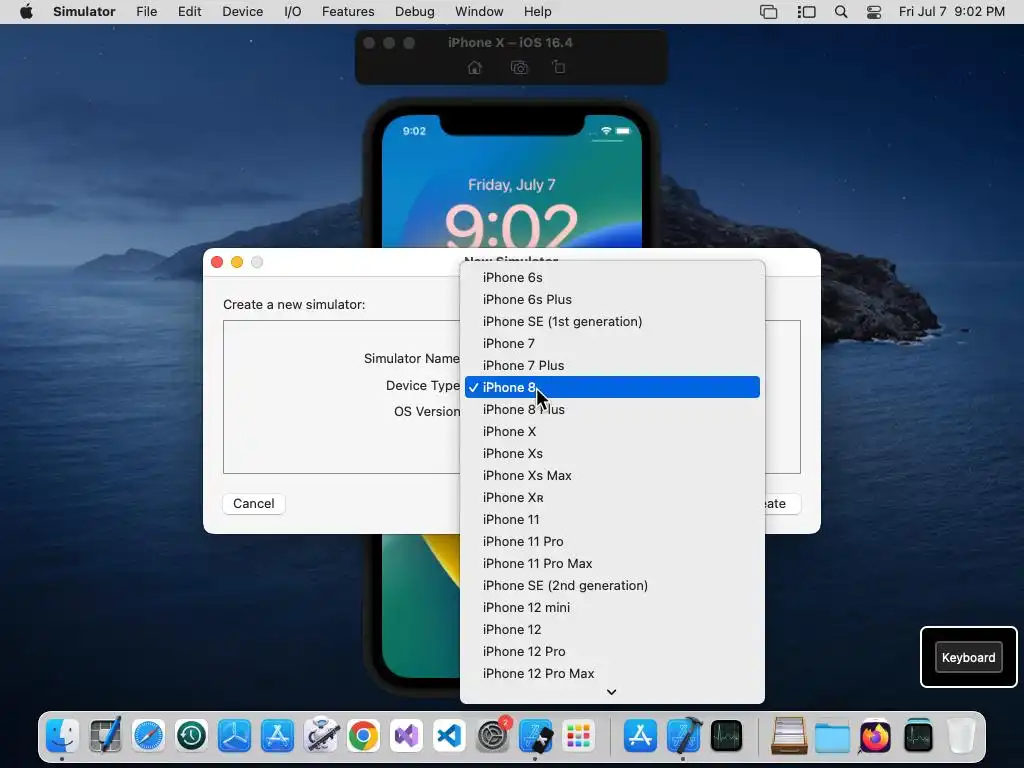This screenshot has height=768, width=1024.
Task: Open the Xcode hammer icon in the dock
Action: (x=684, y=736)
